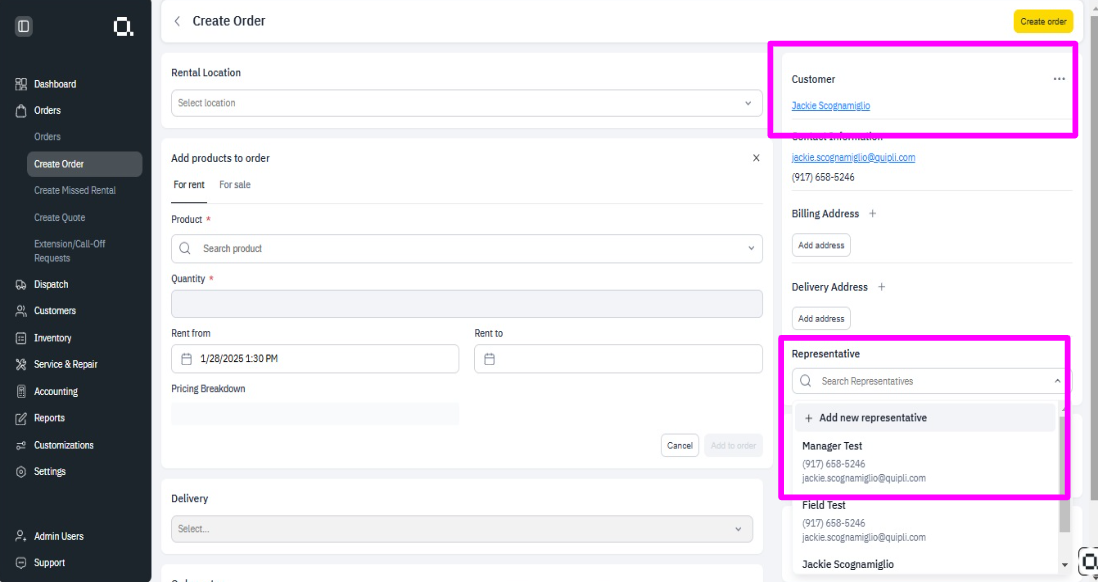Open the Jackie Scognamiglio customer link

pyautogui.click(x=831, y=106)
